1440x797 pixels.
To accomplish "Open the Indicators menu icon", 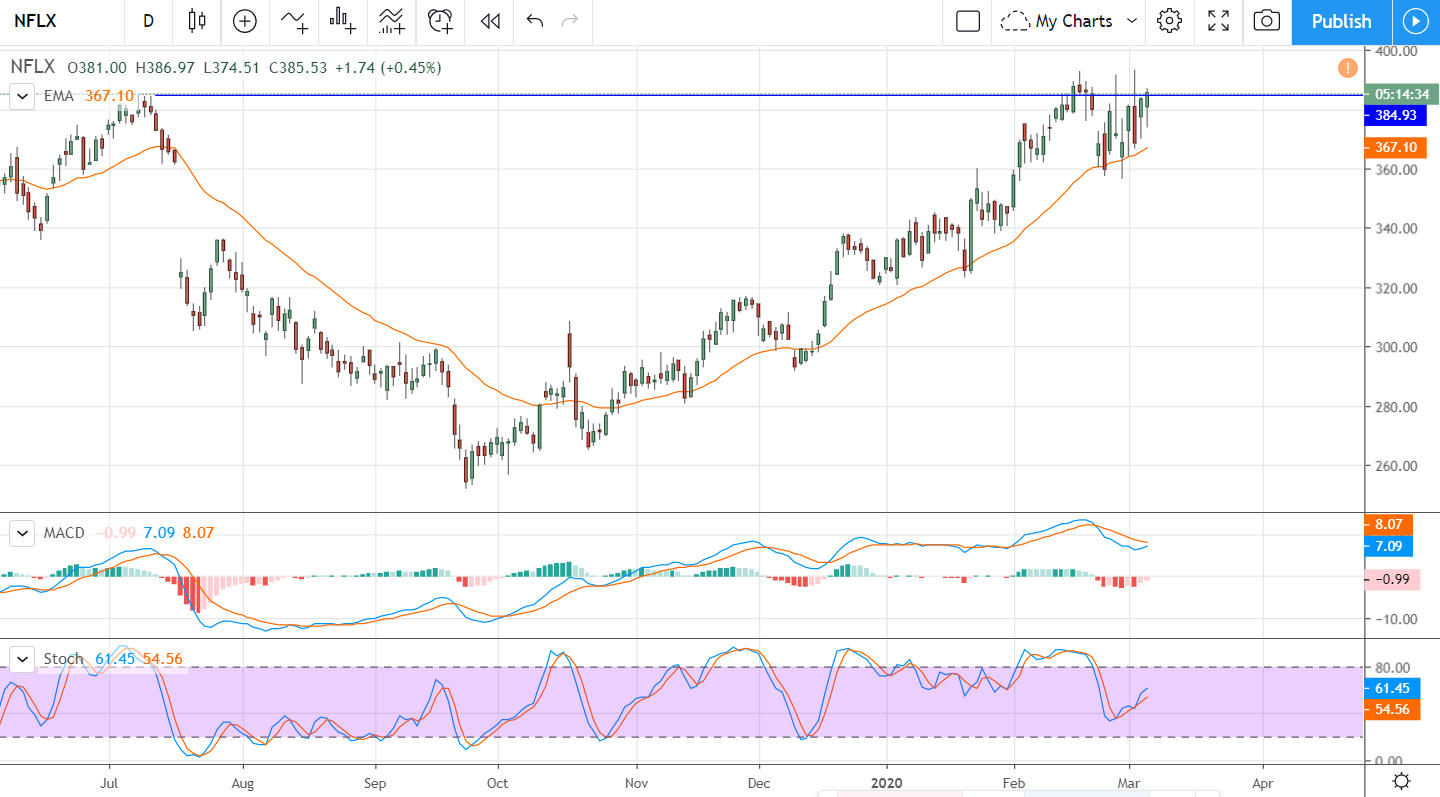I will (294, 21).
